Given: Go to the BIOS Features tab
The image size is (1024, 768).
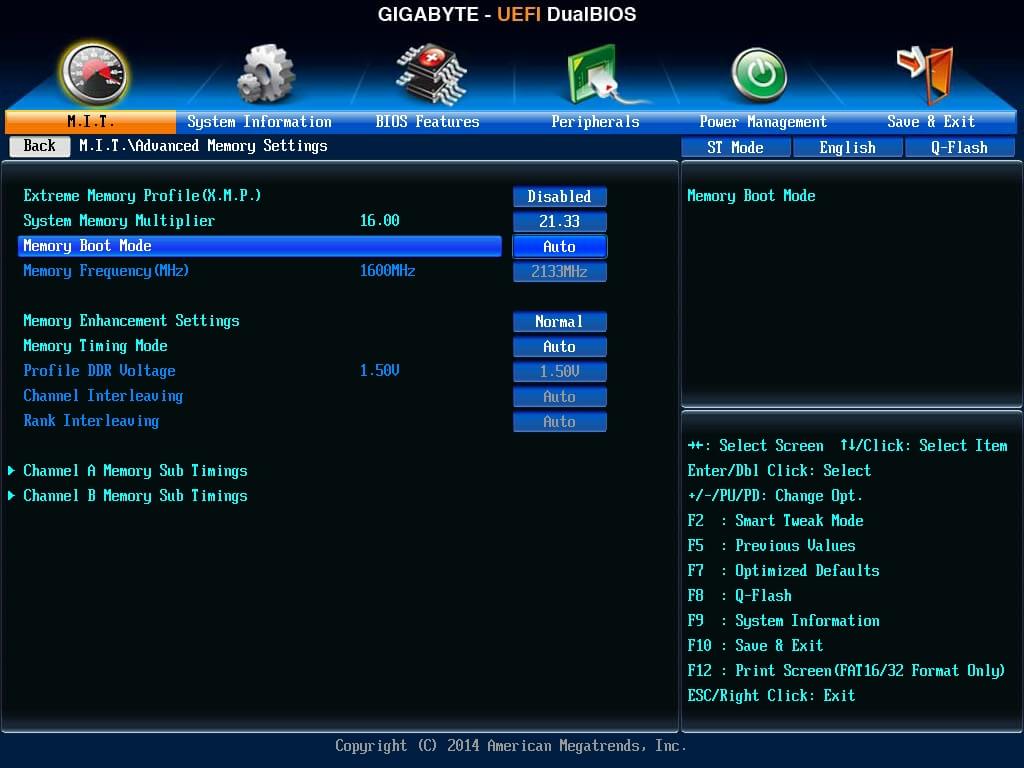Looking at the screenshot, I should coord(427,121).
